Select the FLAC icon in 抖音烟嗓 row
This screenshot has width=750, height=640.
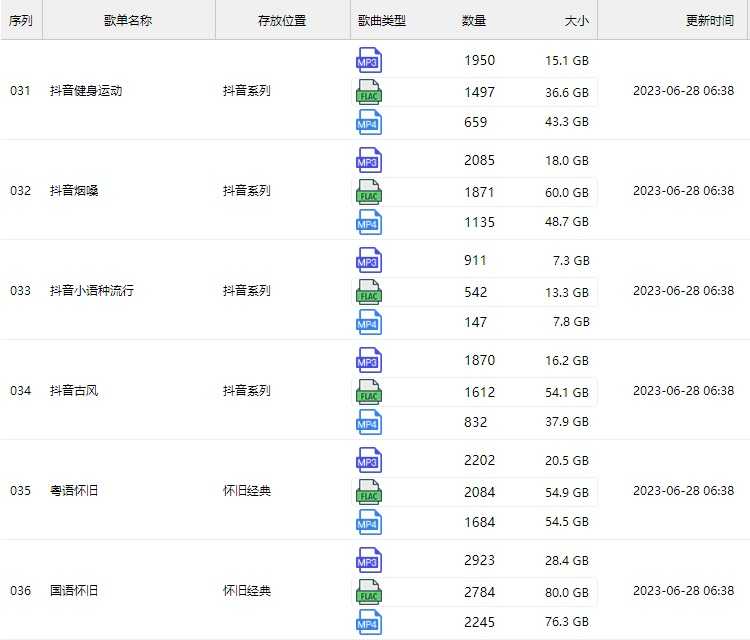[x=369, y=192]
